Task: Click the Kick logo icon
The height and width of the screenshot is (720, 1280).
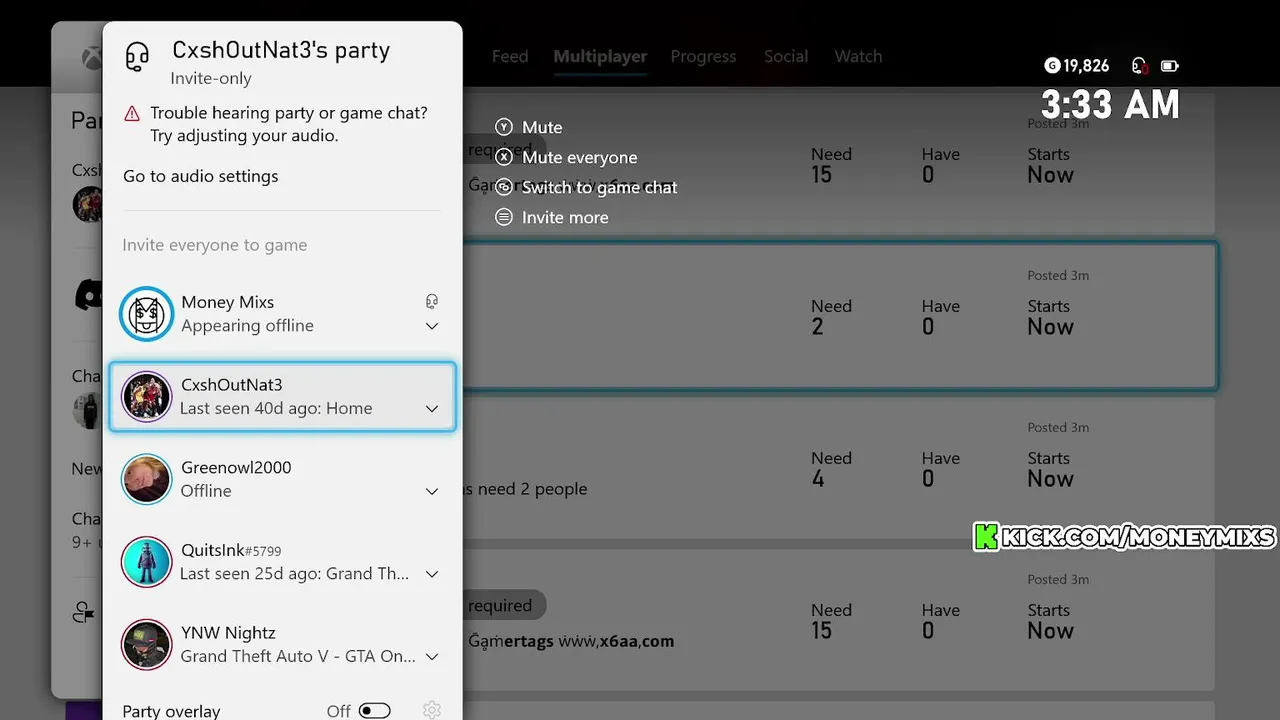Action: pos(986,537)
